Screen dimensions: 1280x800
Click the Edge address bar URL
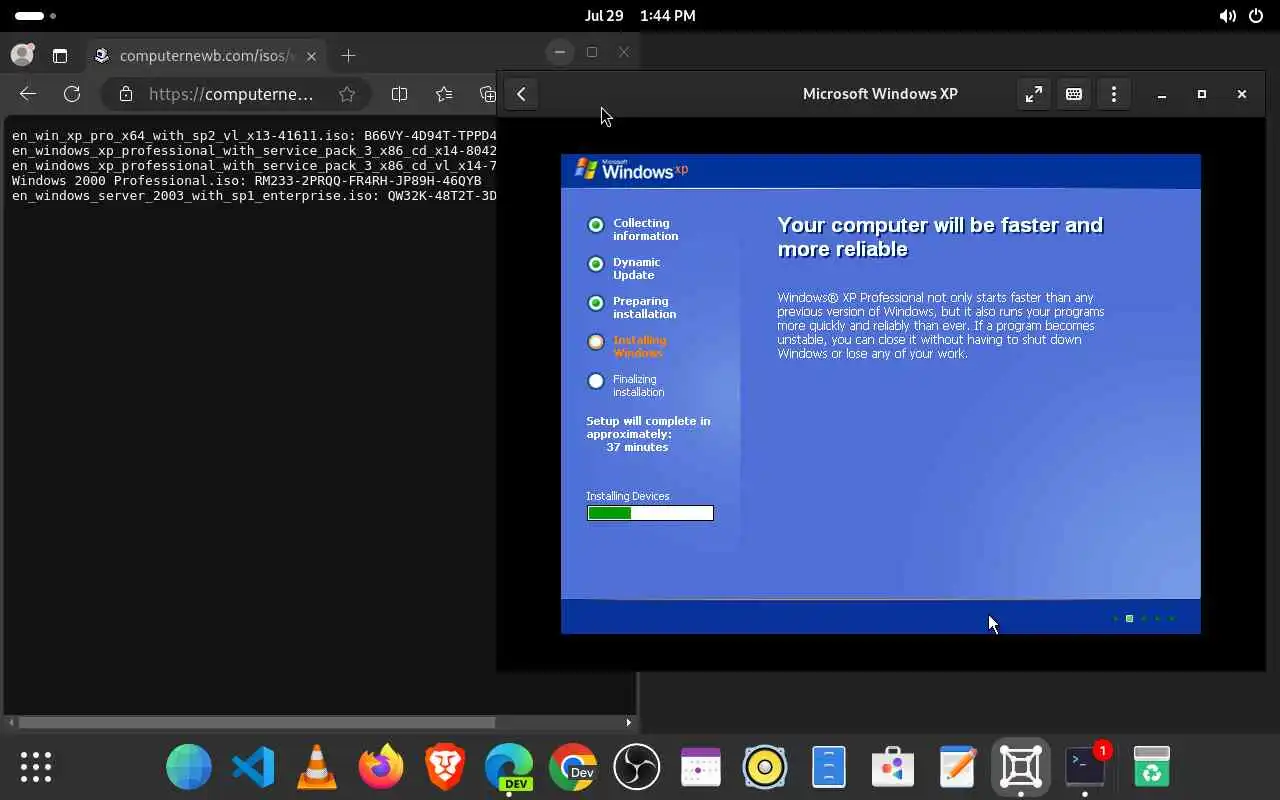231,94
